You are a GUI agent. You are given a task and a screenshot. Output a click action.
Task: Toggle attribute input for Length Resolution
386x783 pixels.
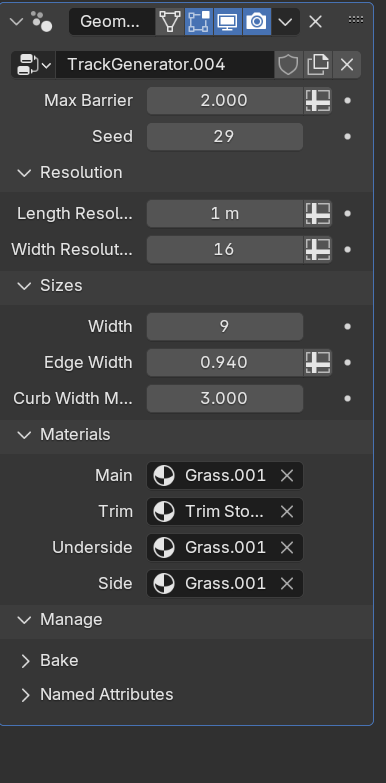[318, 213]
